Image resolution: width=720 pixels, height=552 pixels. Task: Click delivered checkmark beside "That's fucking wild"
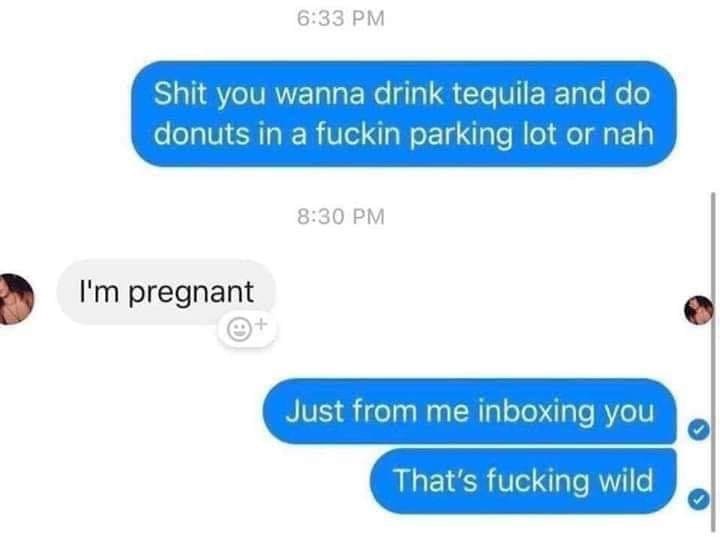coord(698,500)
